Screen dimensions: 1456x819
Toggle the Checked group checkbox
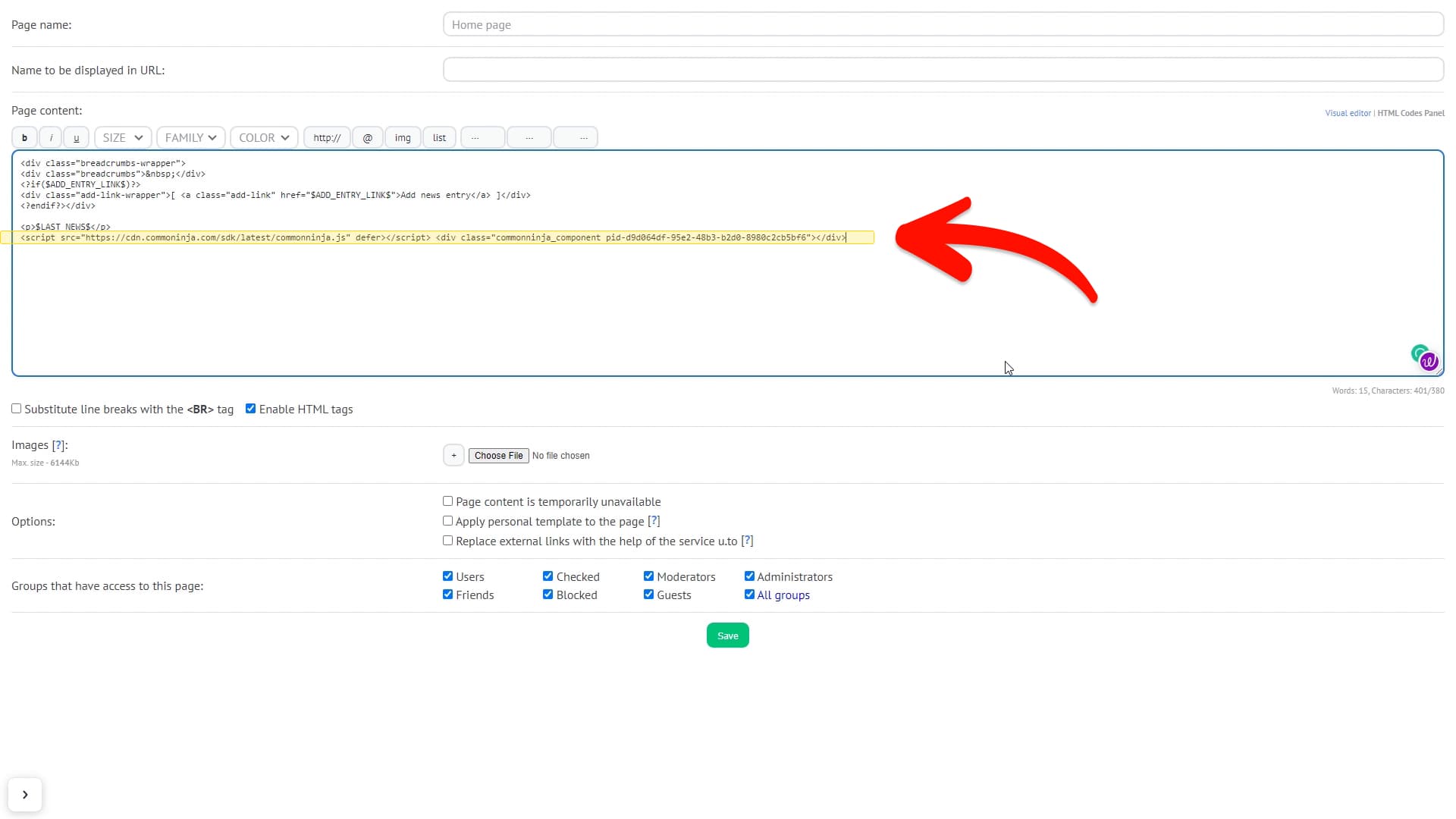pyautogui.click(x=548, y=576)
